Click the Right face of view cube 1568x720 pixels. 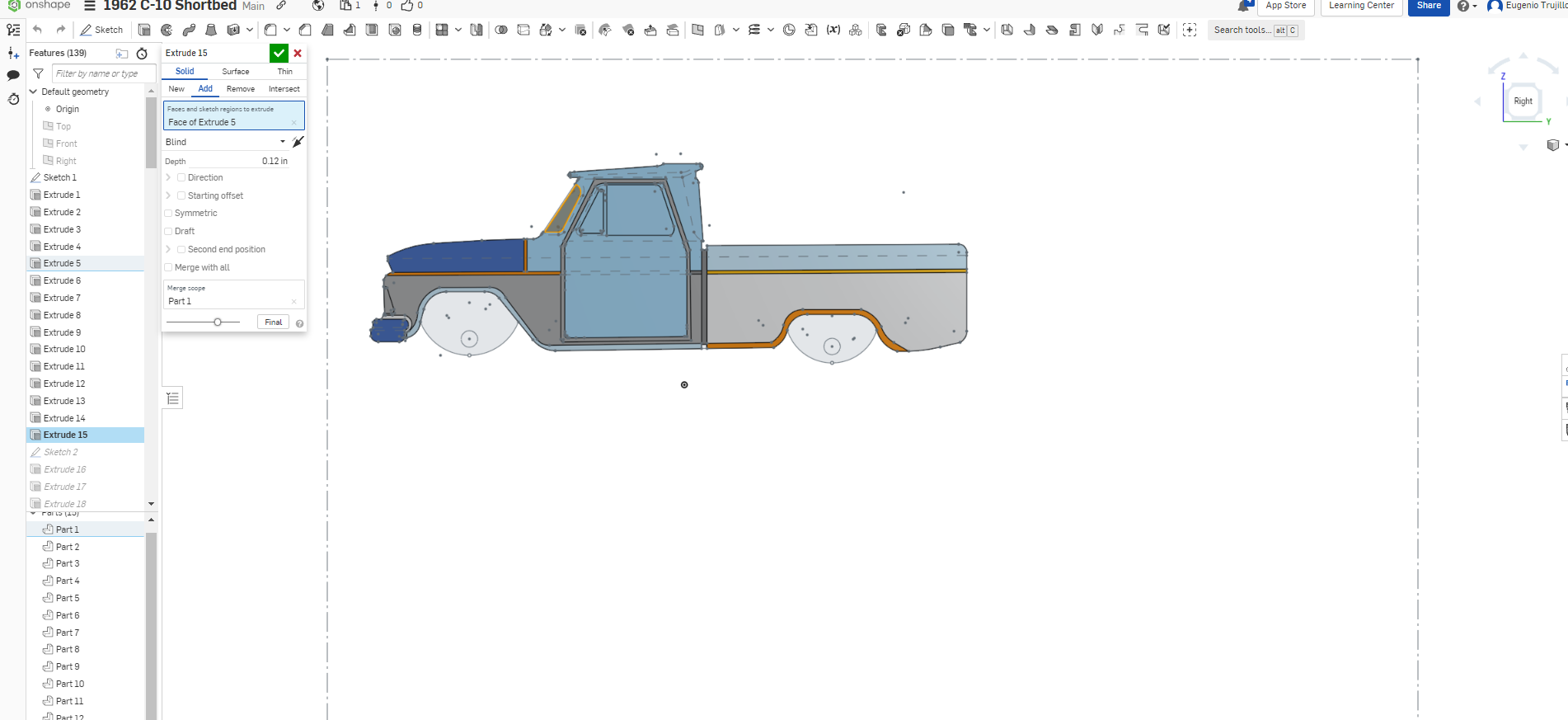[x=1523, y=101]
